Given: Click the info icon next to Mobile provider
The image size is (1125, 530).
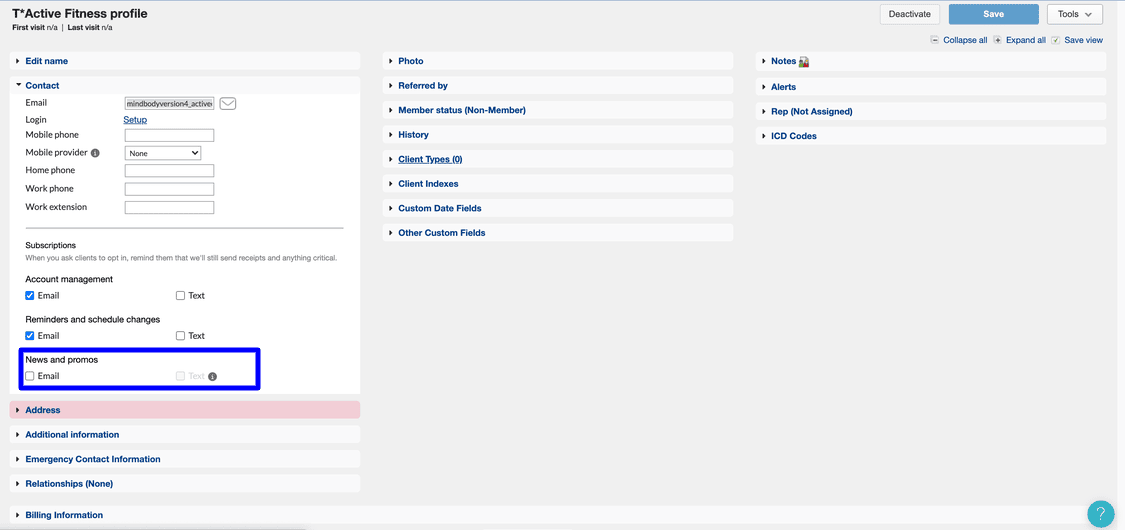Looking at the screenshot, I should (95, 153).
